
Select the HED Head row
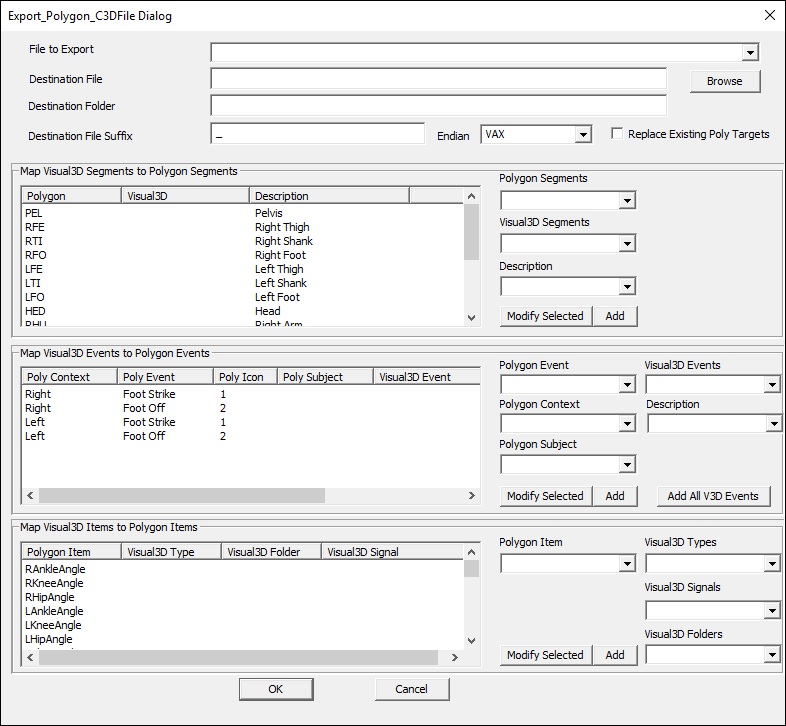point(243,311)
